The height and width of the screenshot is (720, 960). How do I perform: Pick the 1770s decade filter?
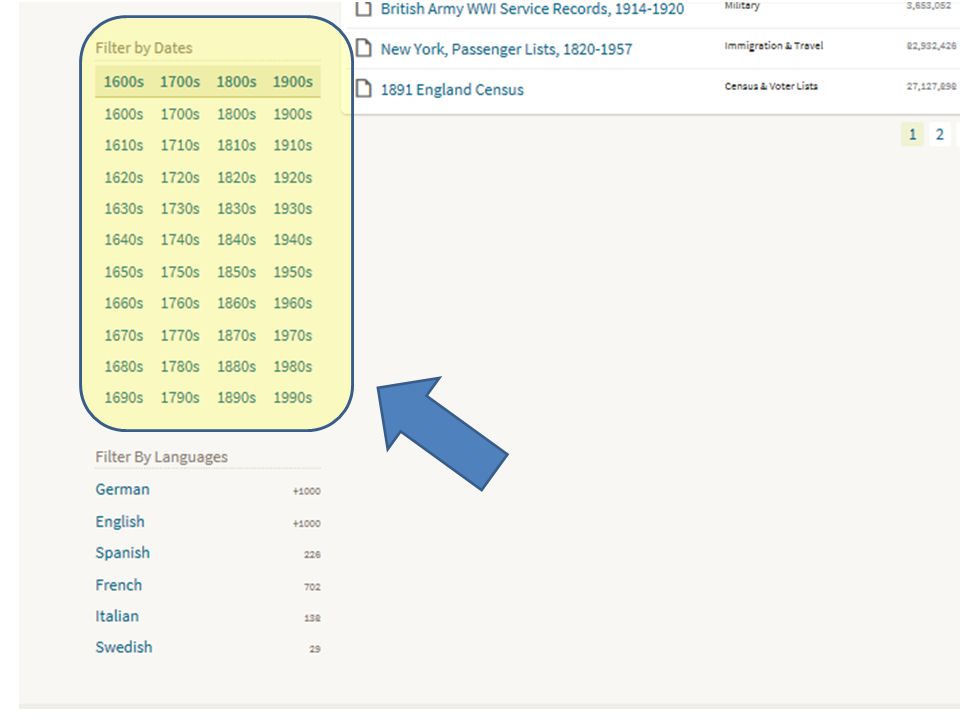180,336
